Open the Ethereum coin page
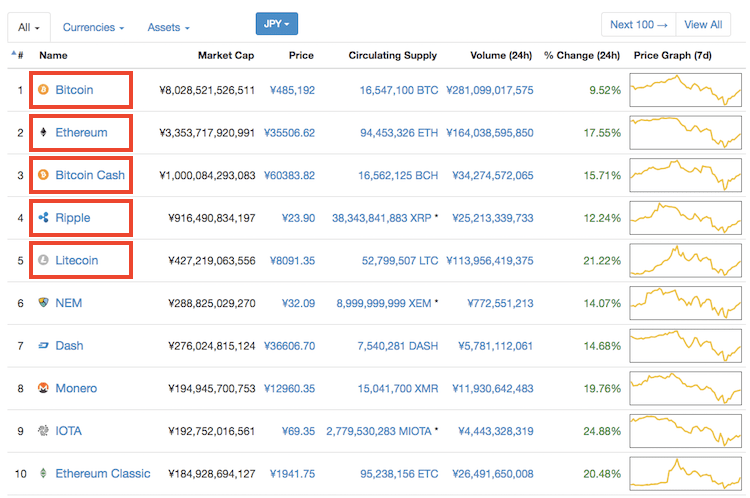The height and width of the screenshot is (498, 750). tap(81, 132)
